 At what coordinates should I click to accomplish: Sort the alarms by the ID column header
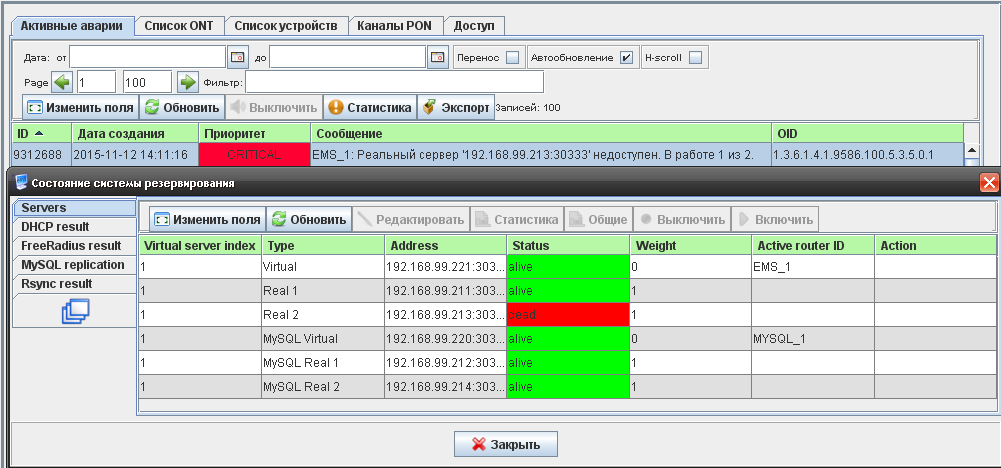click(x=41, y=133)
